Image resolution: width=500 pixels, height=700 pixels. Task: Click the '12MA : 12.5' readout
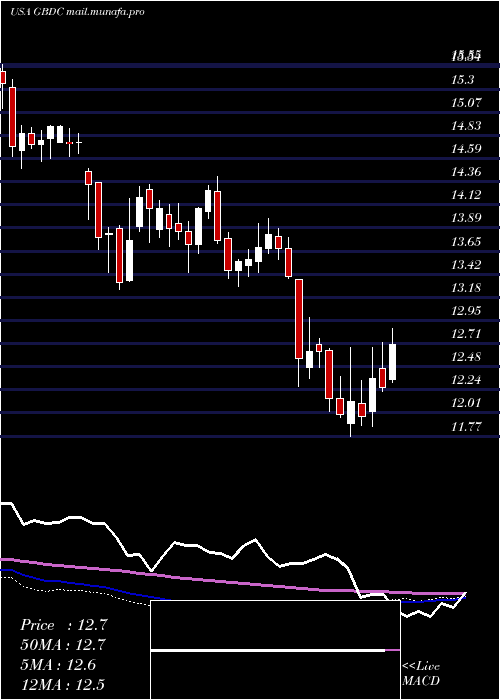(x=63, y=684)
